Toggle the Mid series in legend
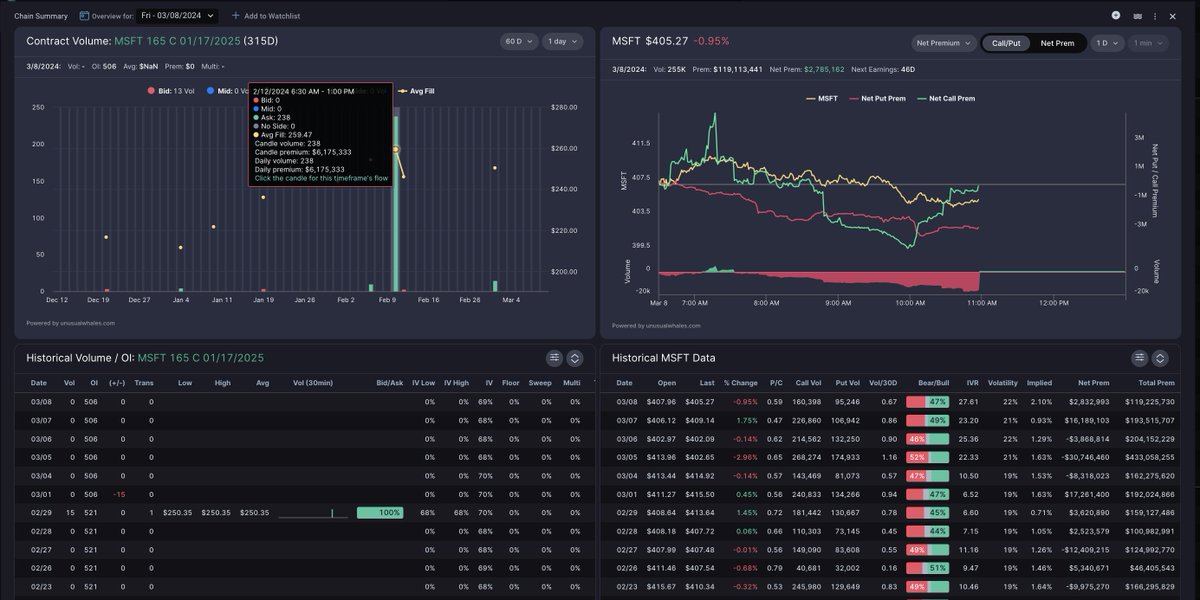The width and height of the screenshot is (1200, 600). pos(230,91)
